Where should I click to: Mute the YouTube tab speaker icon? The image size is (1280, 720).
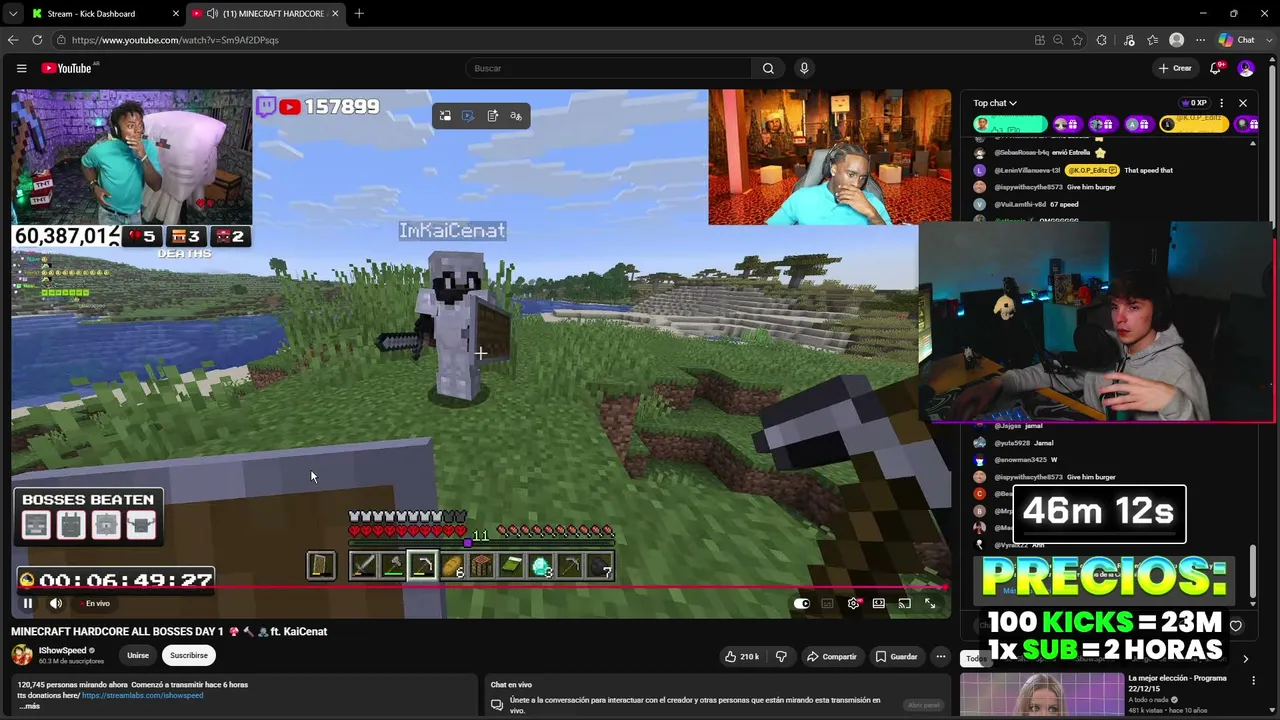(x=212, y=14)
